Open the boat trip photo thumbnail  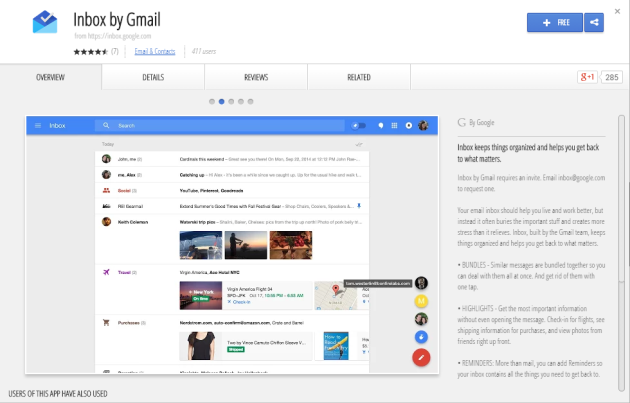[200, 245]
